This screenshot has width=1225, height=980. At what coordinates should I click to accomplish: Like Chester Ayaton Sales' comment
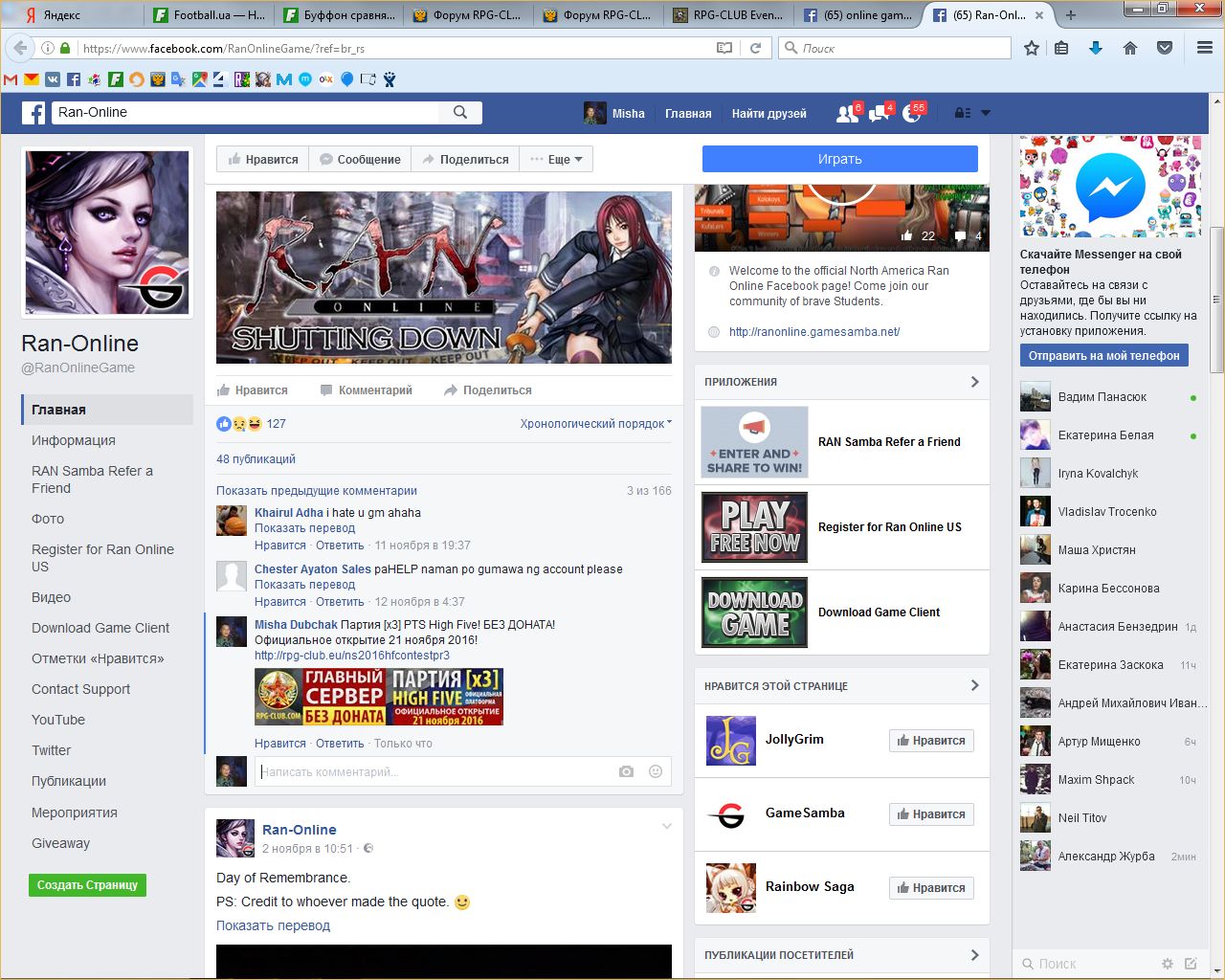click(x=280, y=602)
